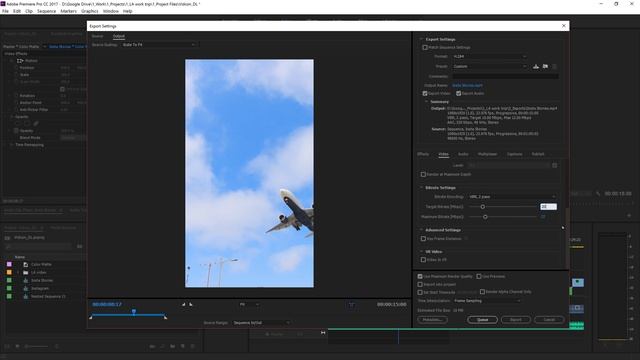Click the Instagram sequence icon in Project panel
Image resolution: width=640 pixels, height=360 pixels.
pyautogui.click(x=26, y=288)
